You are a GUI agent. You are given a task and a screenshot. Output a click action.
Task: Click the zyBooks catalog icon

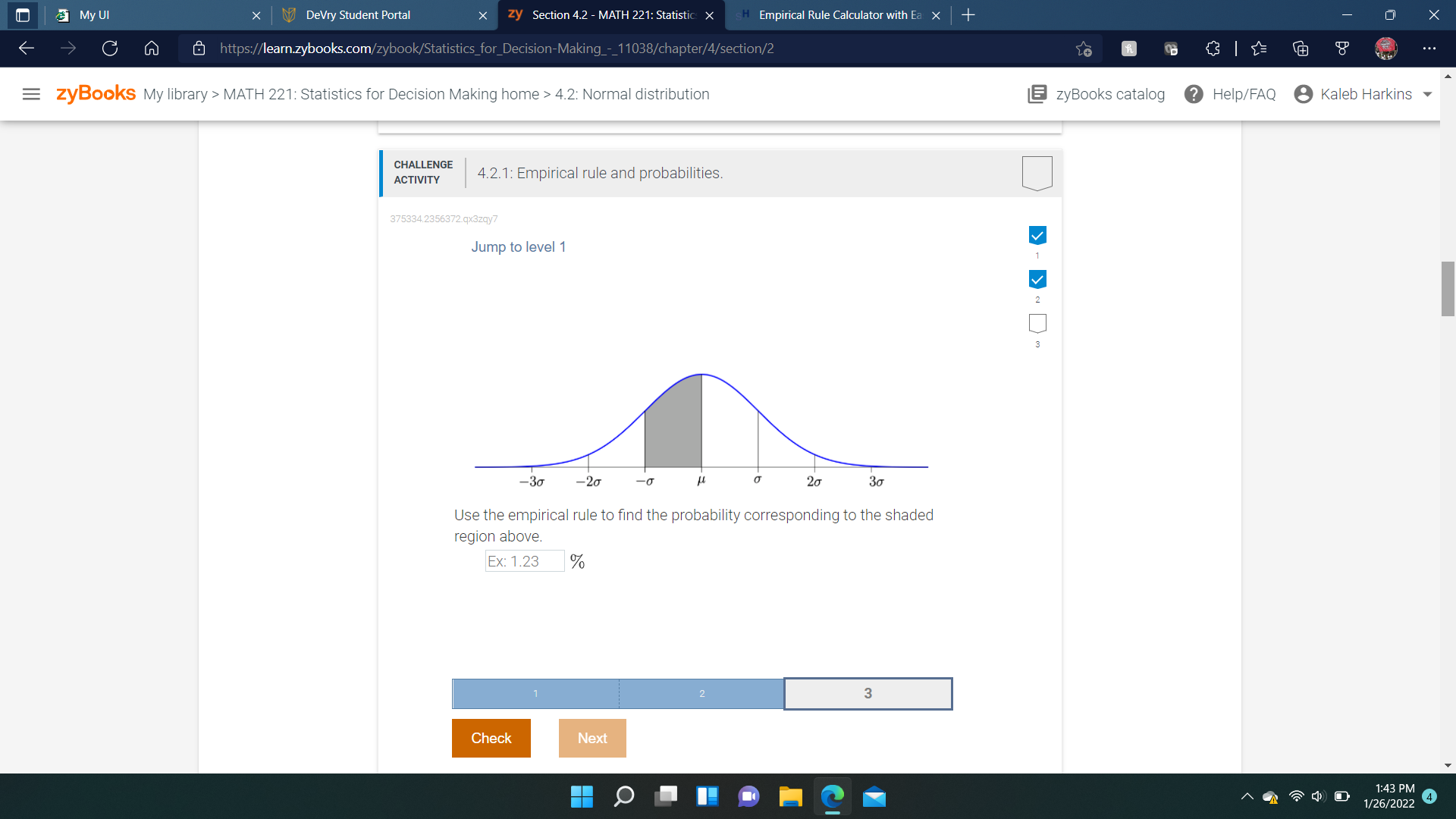[1037, 94]
